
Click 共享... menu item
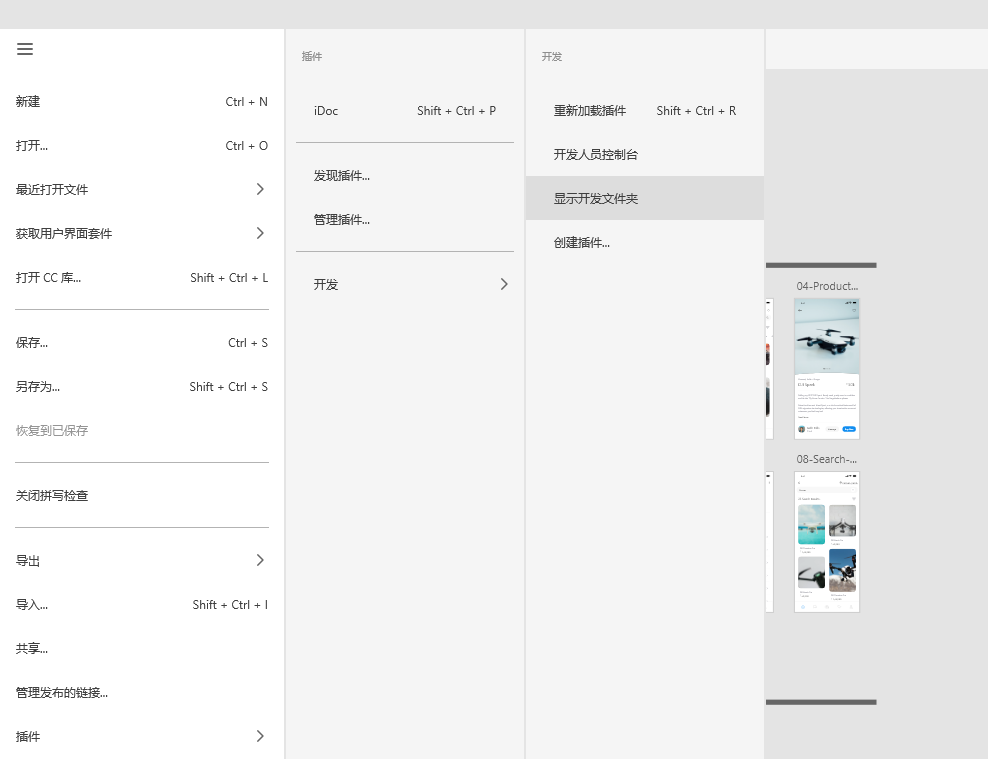tap(32, 649)
